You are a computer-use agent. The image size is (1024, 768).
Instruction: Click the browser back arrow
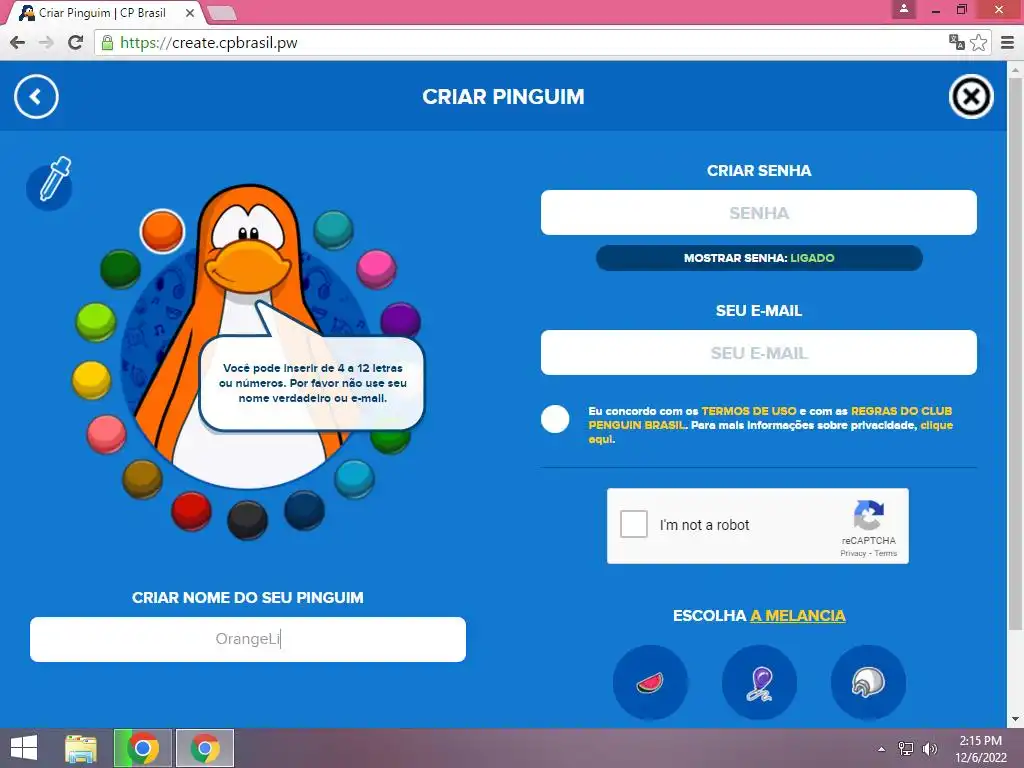17,42
